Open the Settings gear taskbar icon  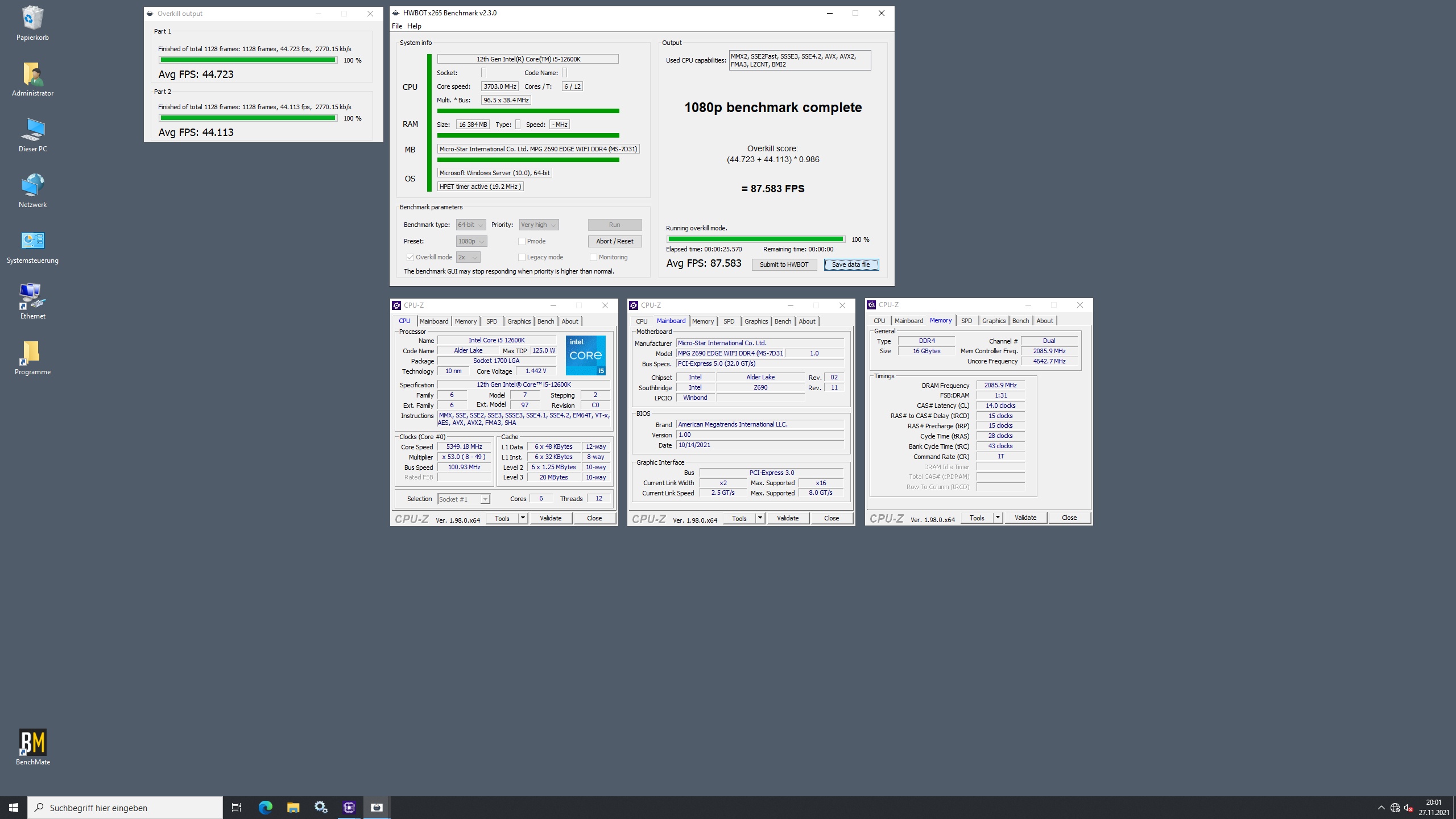pos(321,808)
